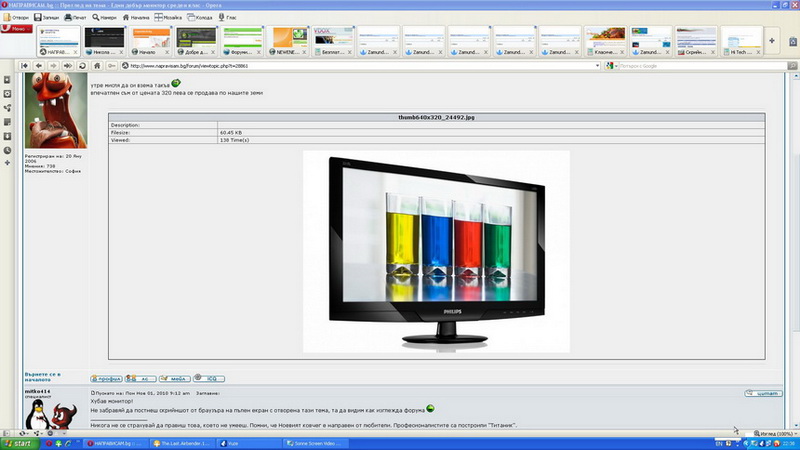800x450 pixels.
Task: Click the Запиши (Save) floppy icon
Action: (38, 17)
